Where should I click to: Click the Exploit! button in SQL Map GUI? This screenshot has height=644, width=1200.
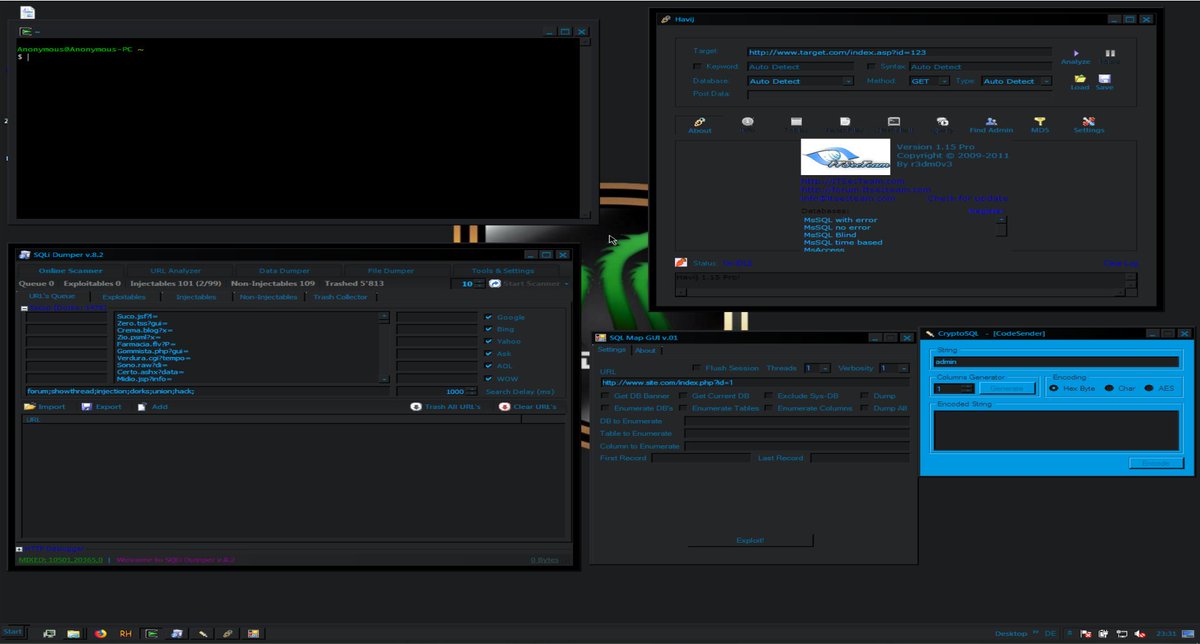pyautogui.click(x=750, y=539)
